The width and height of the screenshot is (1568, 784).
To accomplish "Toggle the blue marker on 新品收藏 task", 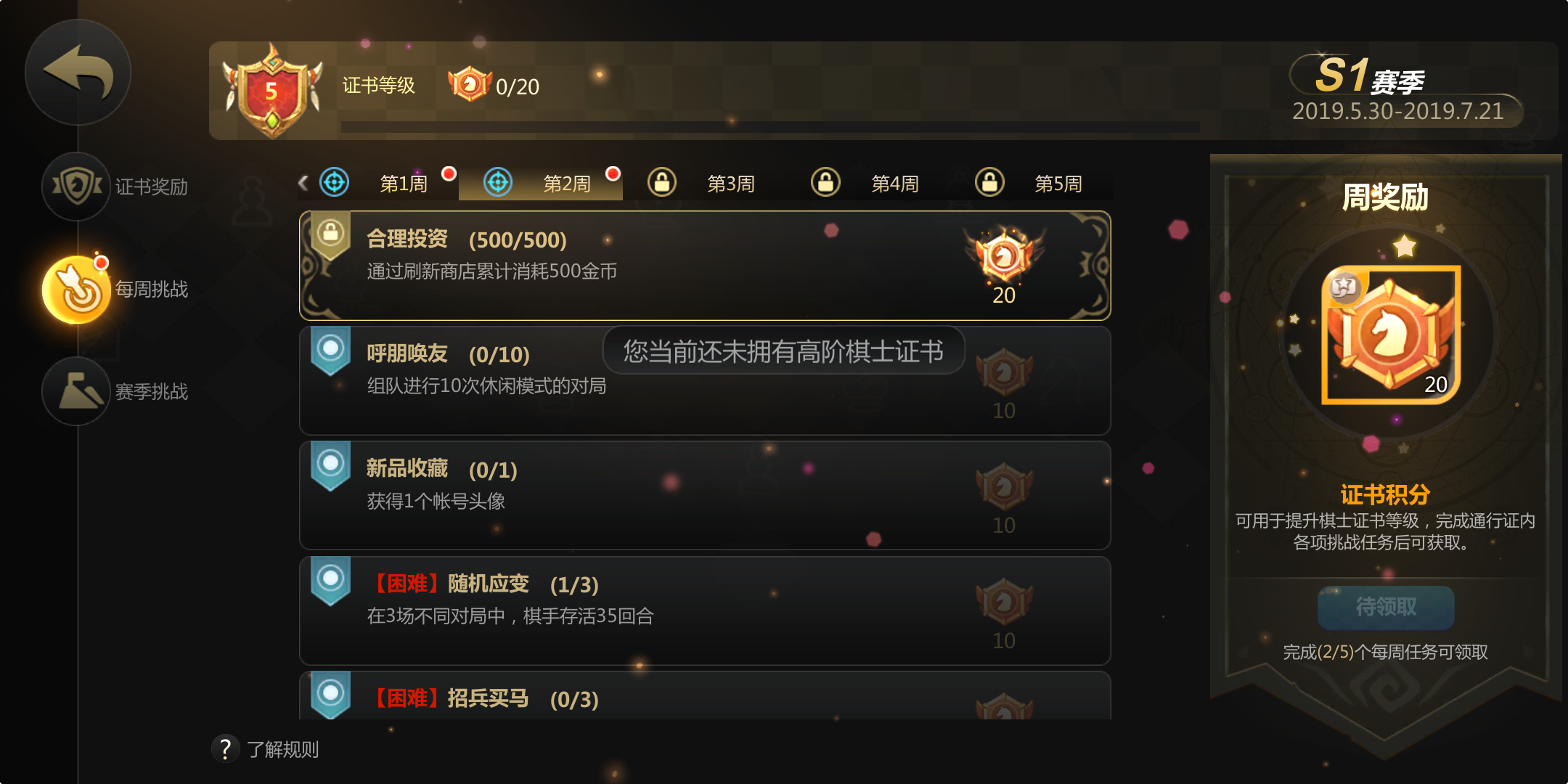I will [331, 465].
